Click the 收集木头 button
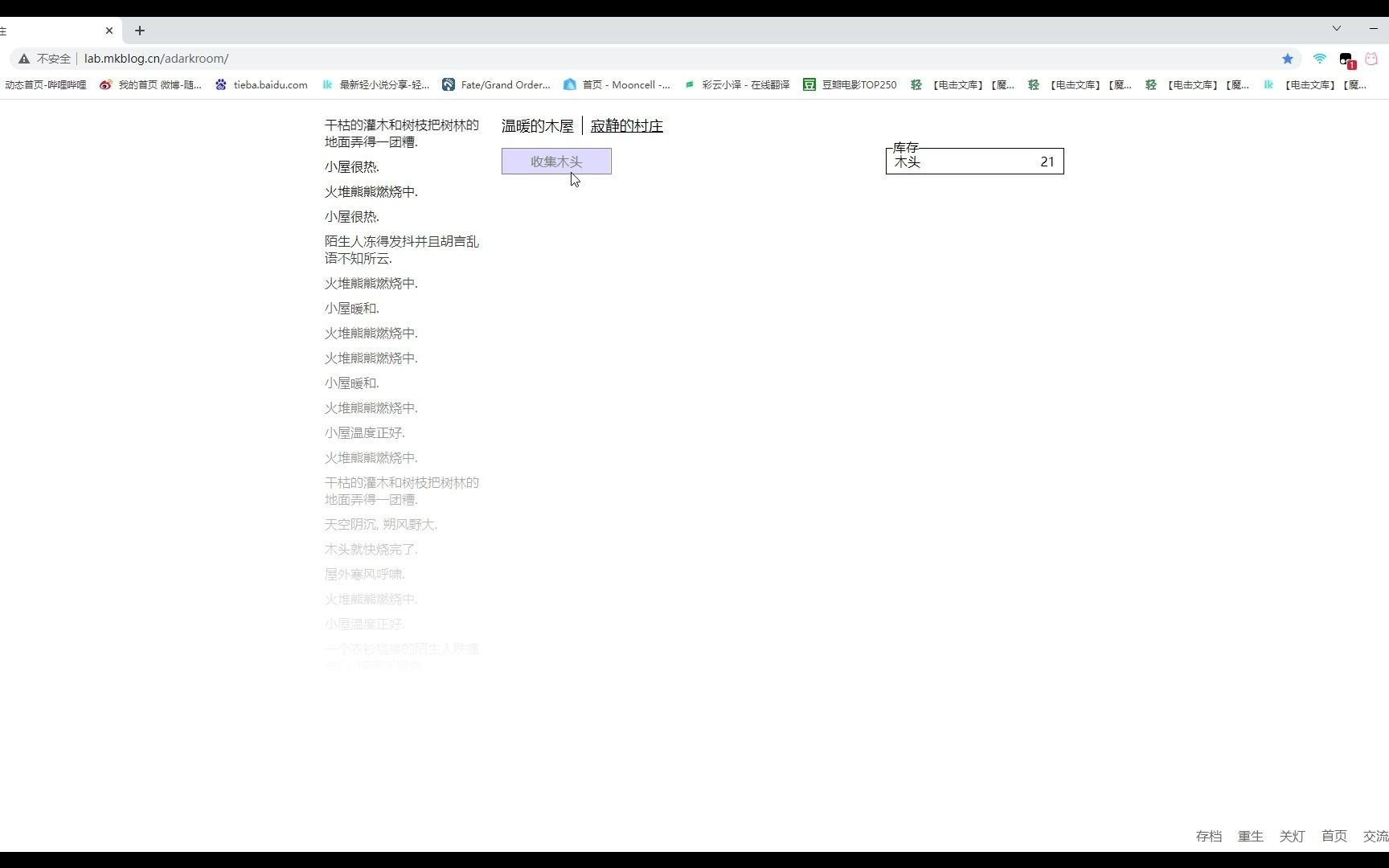This screenshot has width=1389, height=868. (556, 162)
